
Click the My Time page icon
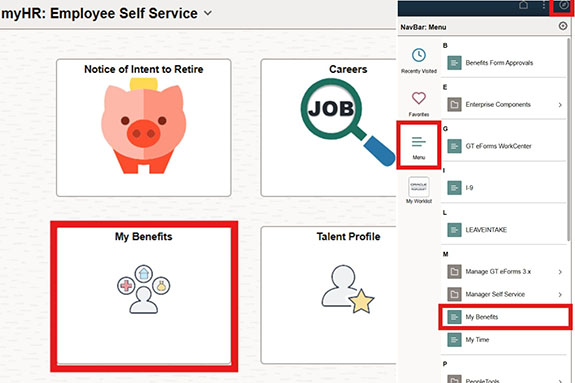(454, 340)
